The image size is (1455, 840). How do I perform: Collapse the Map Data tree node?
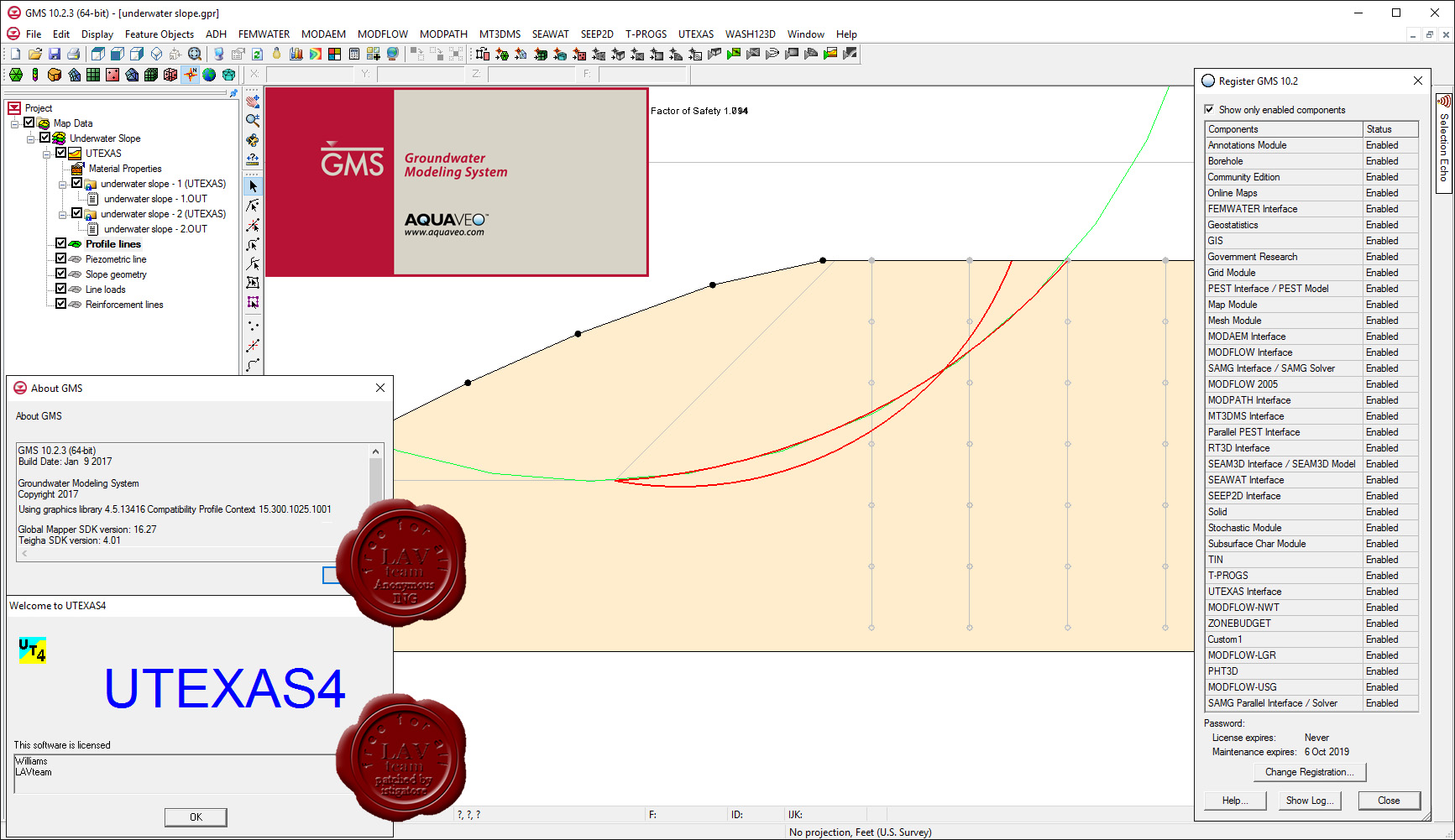14,123
